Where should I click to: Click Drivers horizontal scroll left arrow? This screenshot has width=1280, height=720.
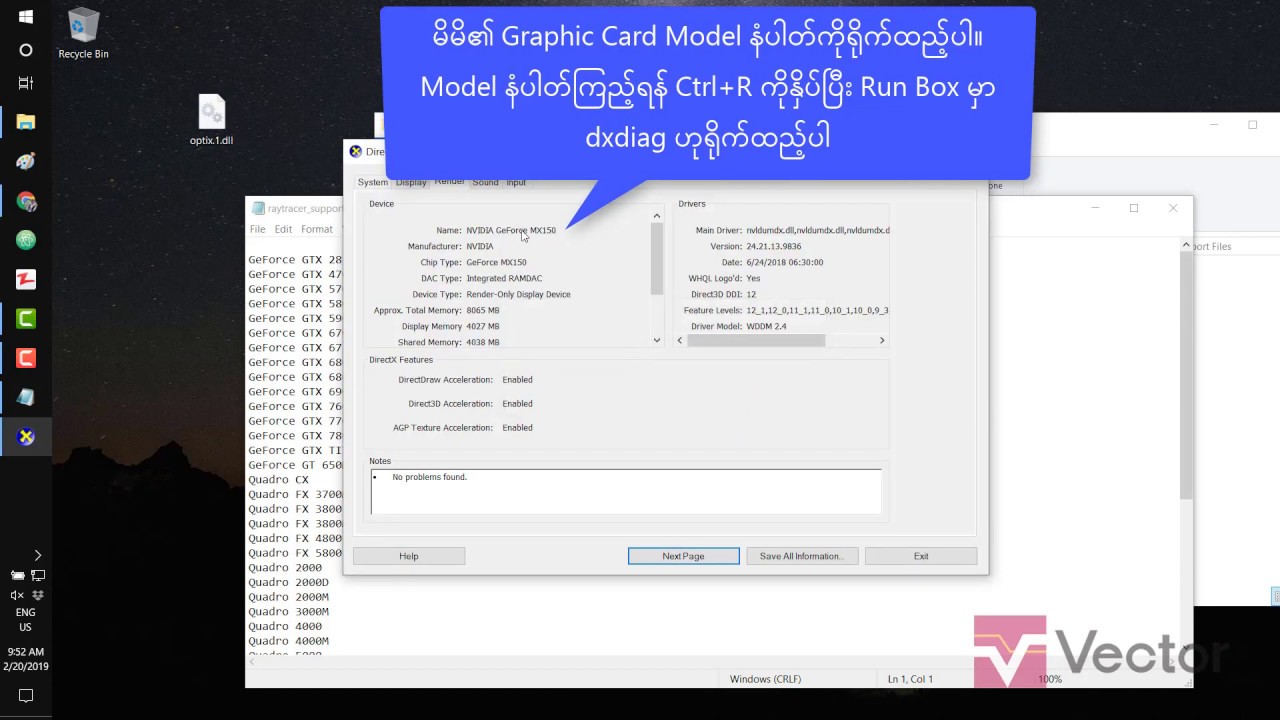click(680, 340)
